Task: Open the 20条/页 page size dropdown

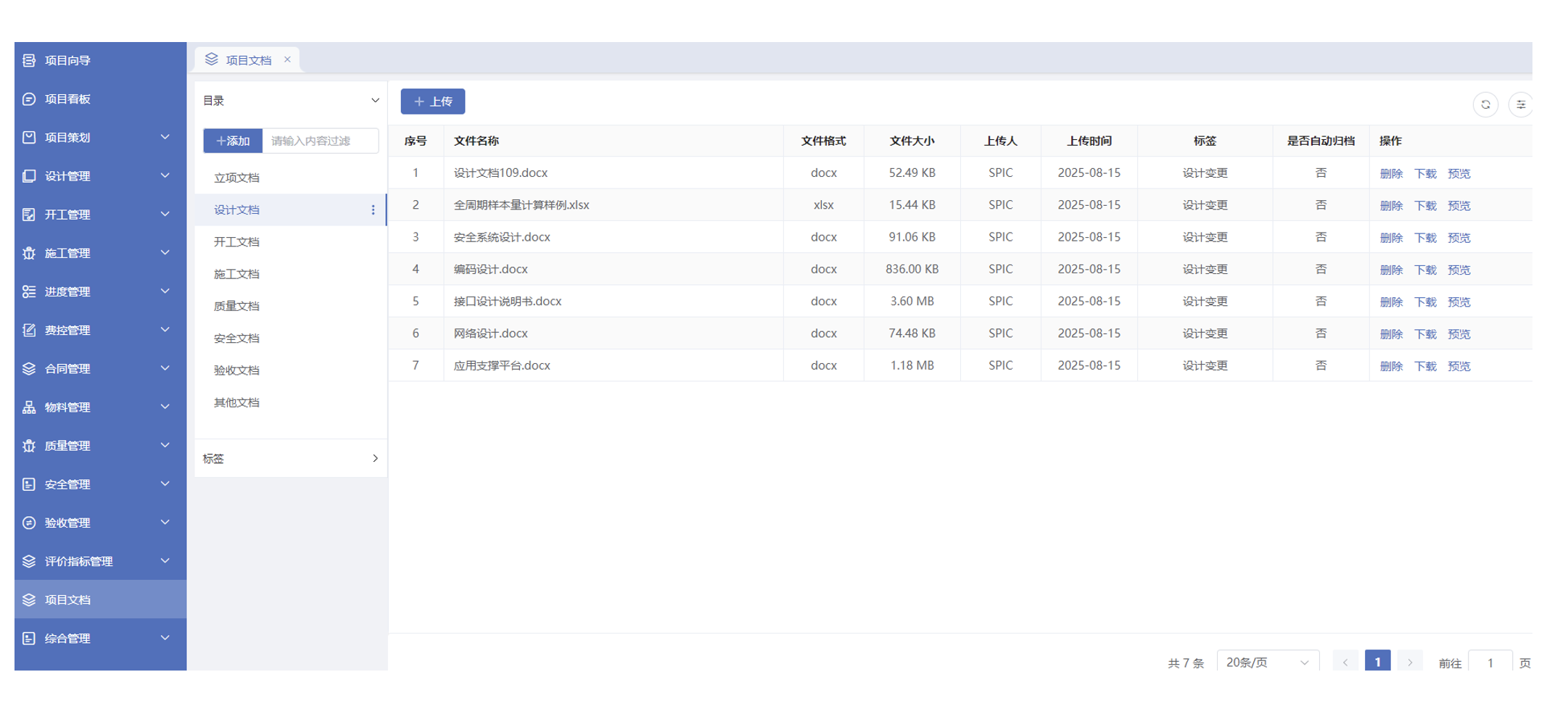Action: [x=1266, y=662]
